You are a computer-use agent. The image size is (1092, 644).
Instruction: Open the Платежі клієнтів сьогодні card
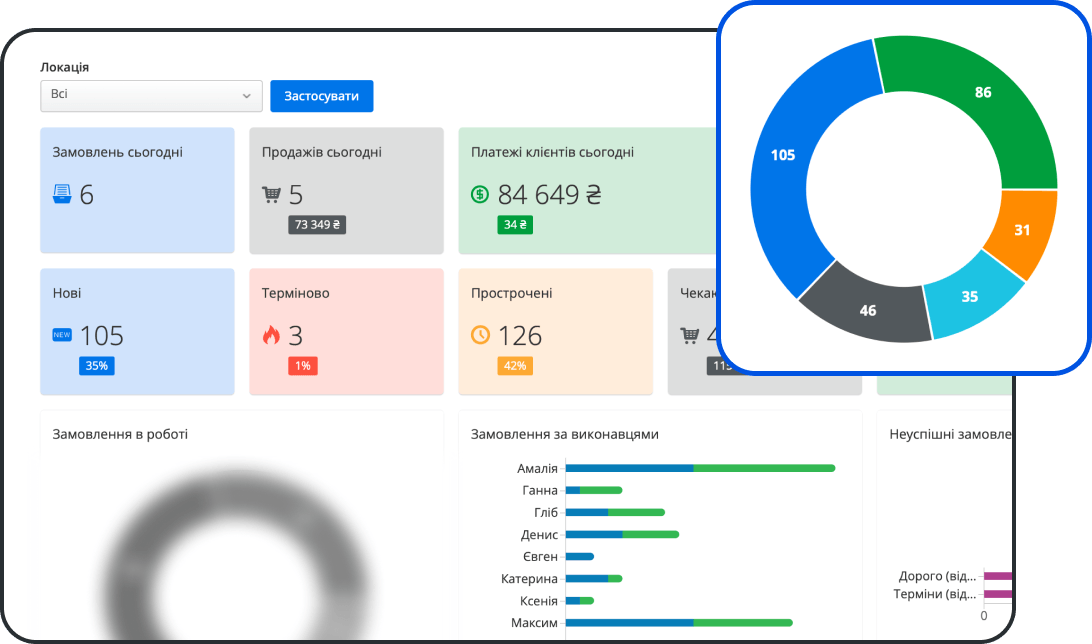coord(588,190)
